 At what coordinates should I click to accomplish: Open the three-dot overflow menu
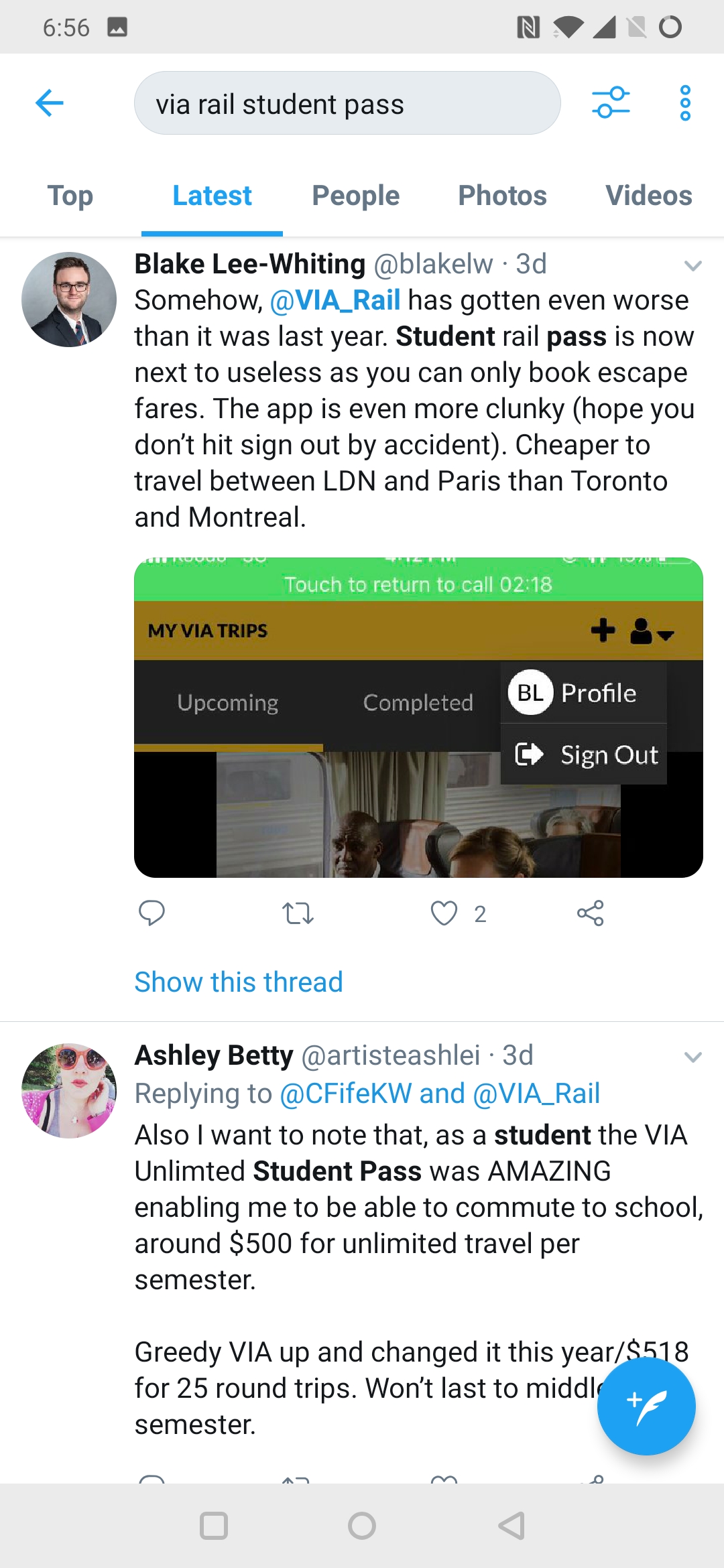684,103
